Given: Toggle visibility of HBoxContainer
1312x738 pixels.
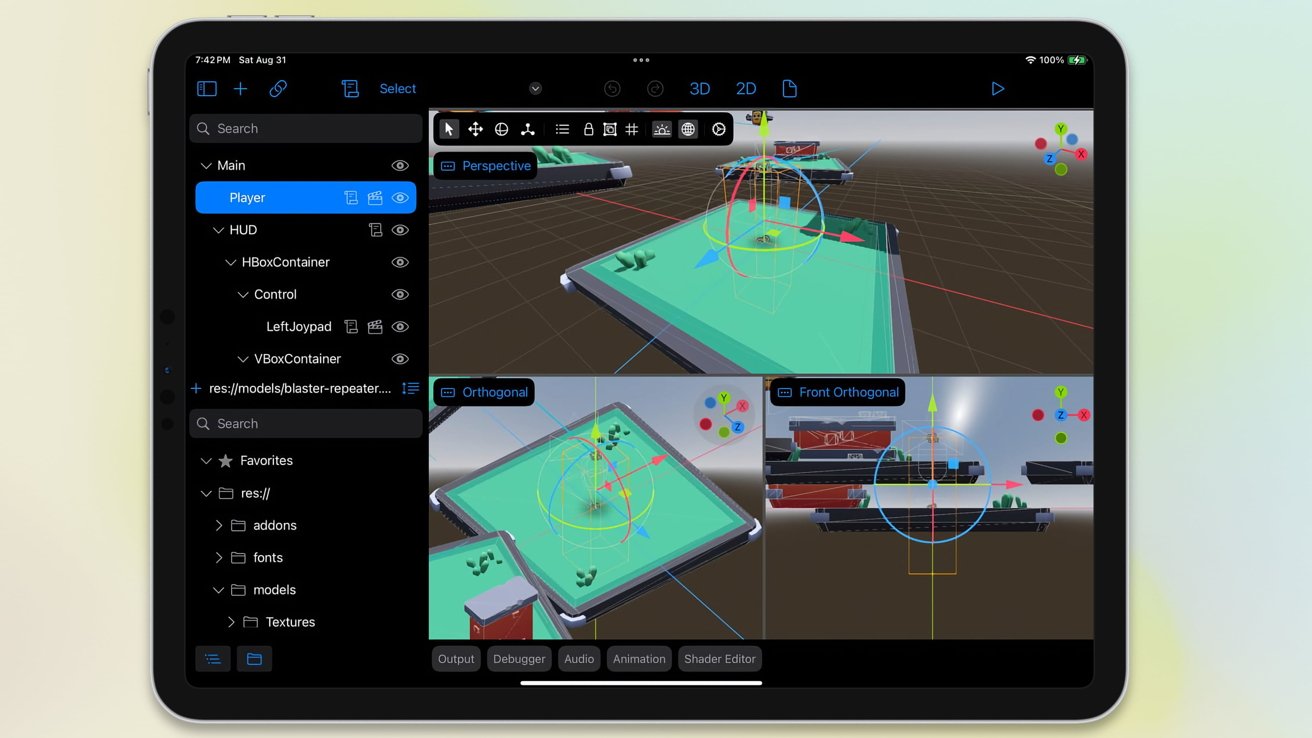Looking at the screenshot, I should click(400, 262).
